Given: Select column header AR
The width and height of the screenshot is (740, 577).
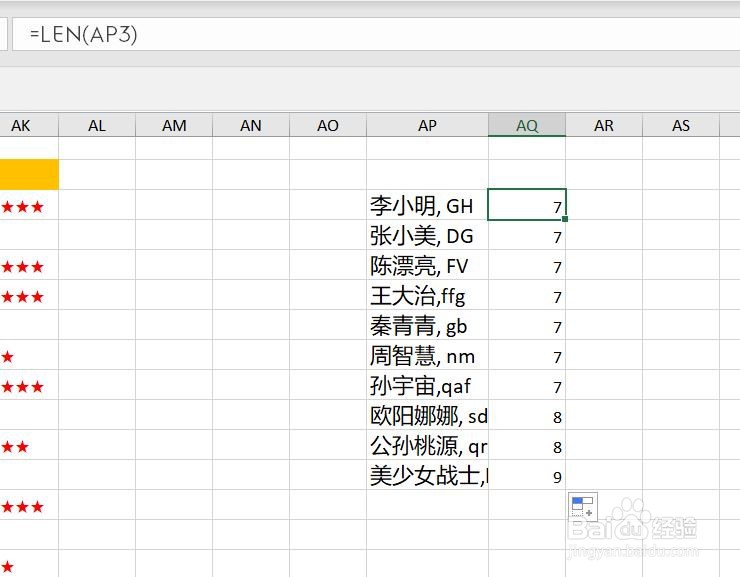Looking at the screenshot, I should click(604, 125).
